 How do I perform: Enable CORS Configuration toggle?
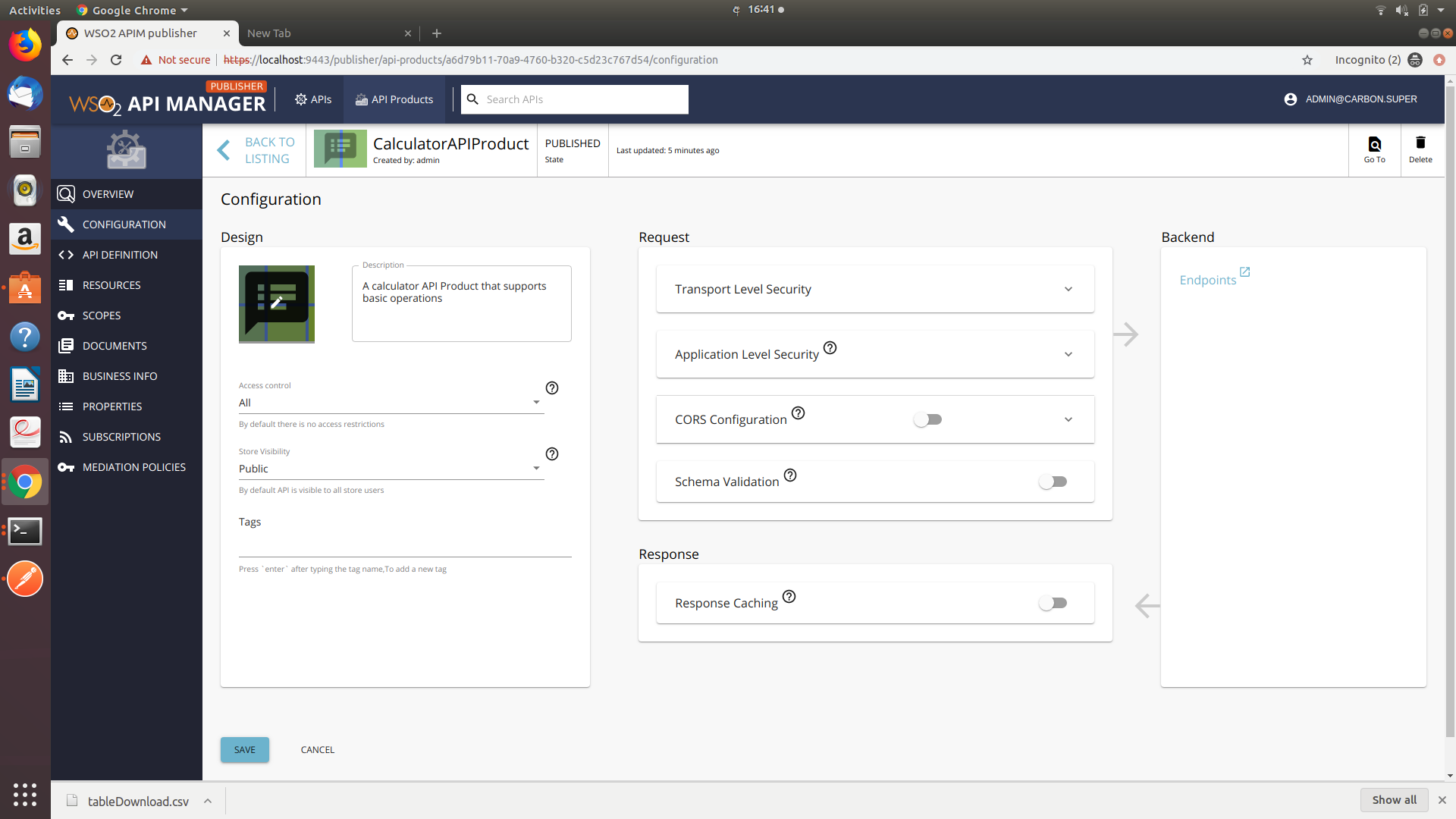tap(928, 419)
